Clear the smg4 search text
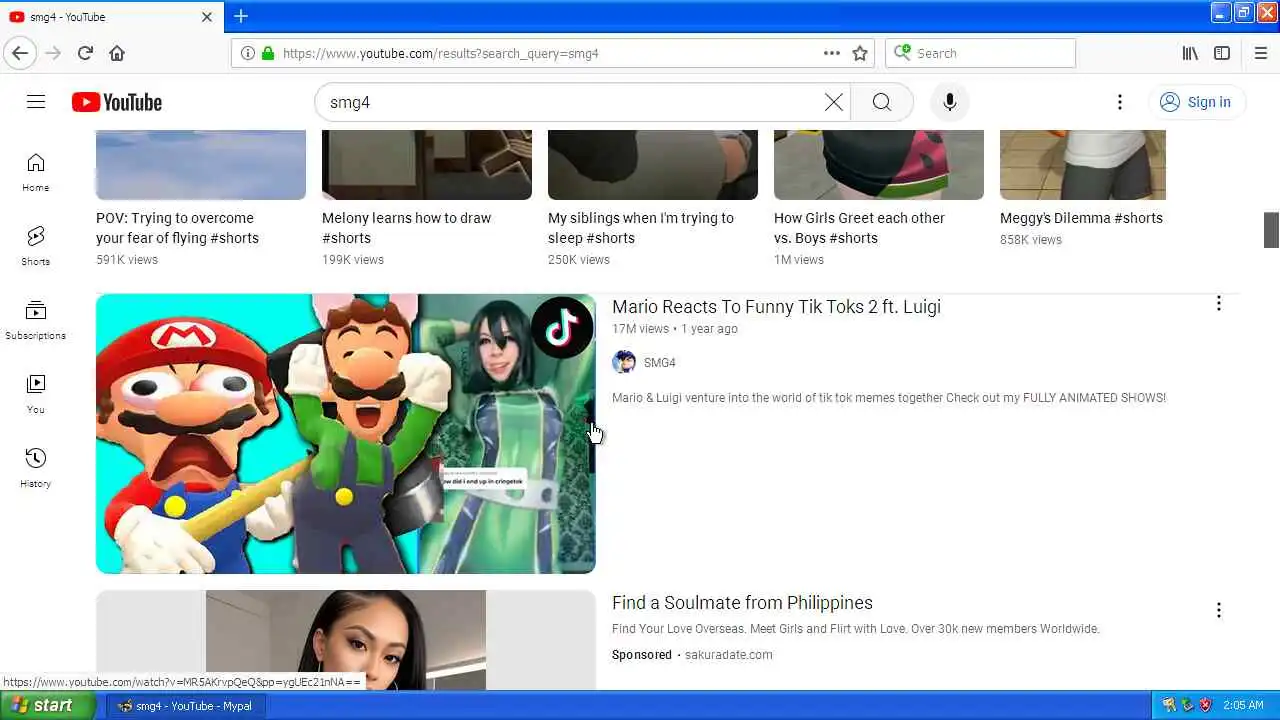 pos(833,102)
